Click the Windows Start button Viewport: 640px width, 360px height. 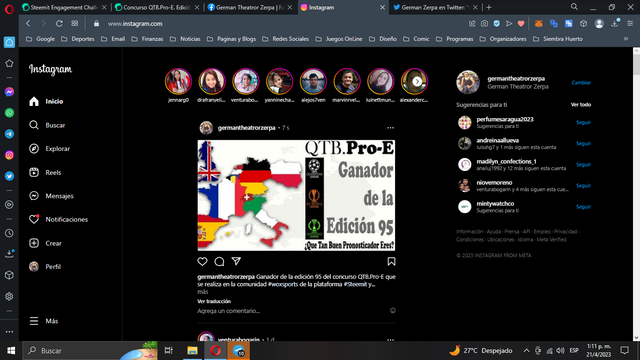[11, 351]
